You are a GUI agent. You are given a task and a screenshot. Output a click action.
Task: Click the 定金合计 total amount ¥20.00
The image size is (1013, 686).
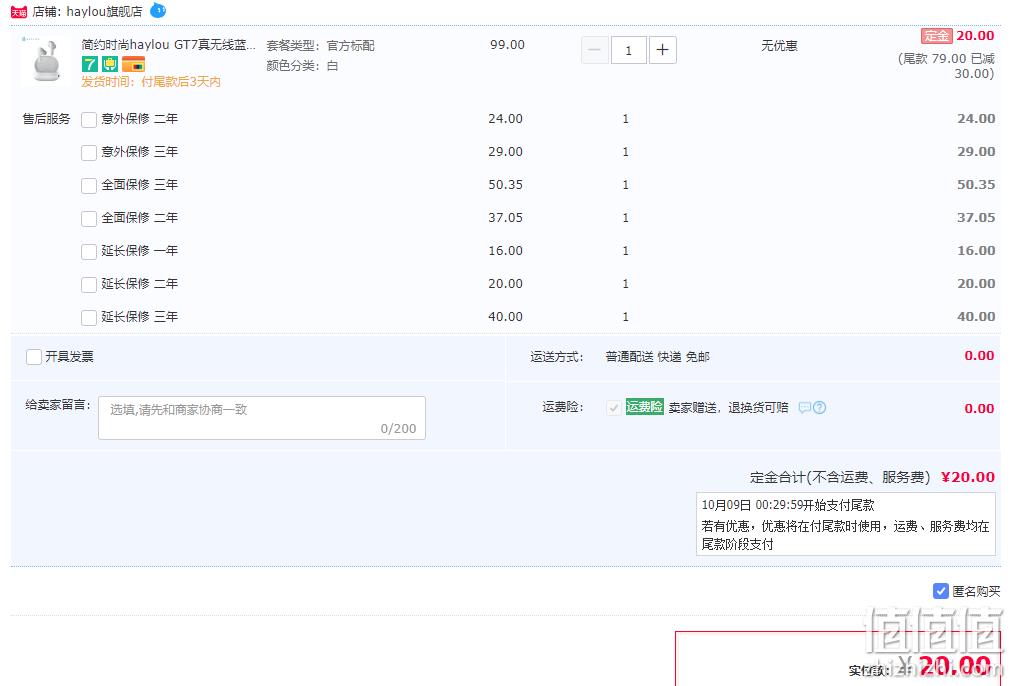coord(968,477)
